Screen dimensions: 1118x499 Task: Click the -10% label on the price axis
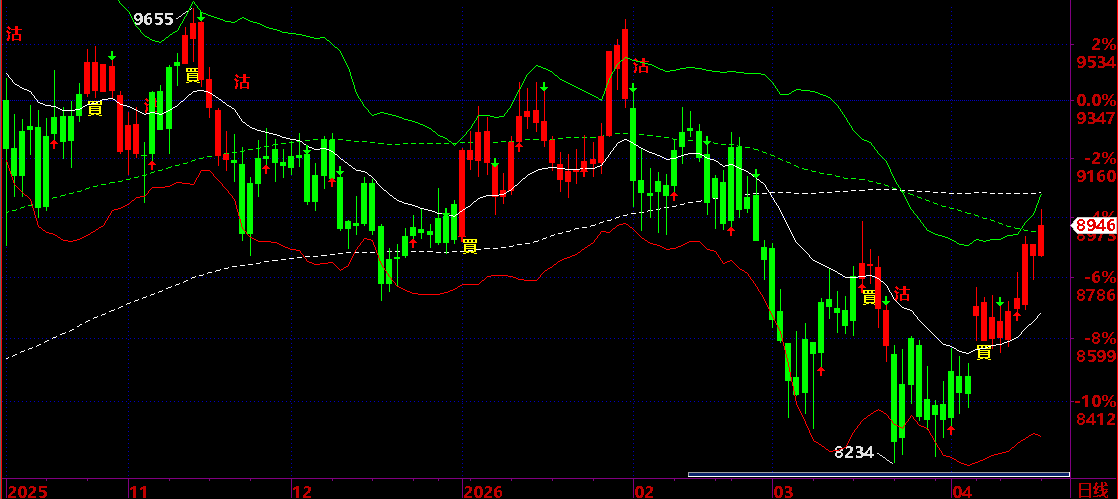1095,400
